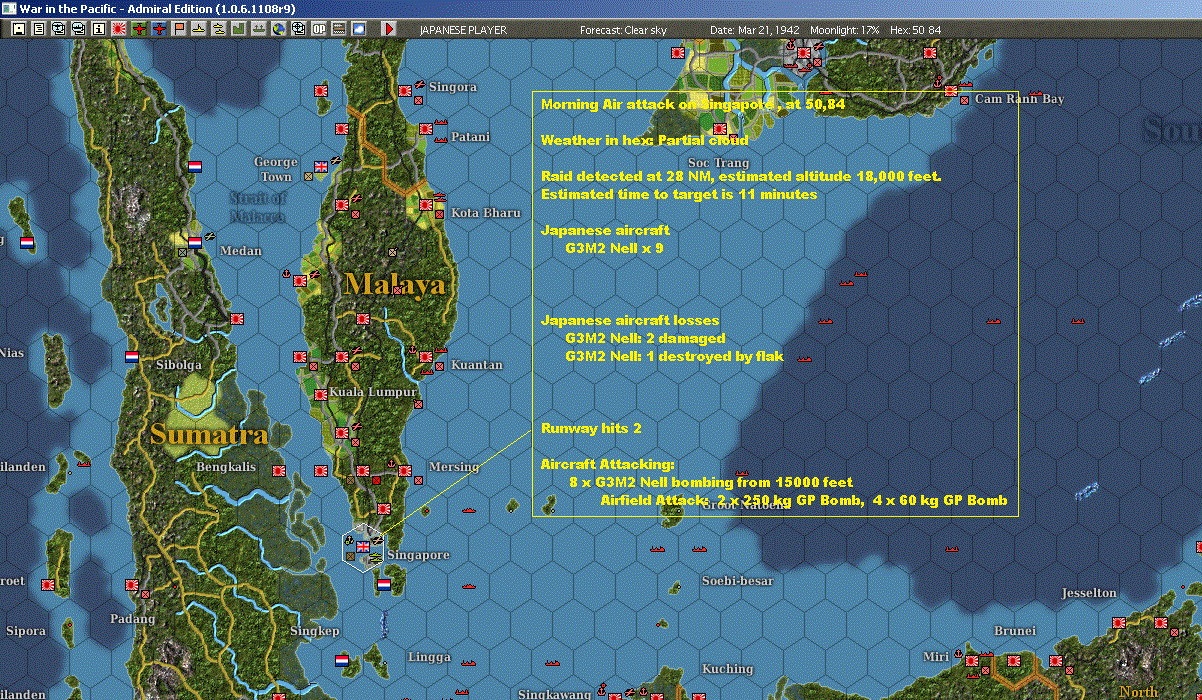Image resolution: width=1202 pixels, height=700 pixels.
Task: Select the red plane on blue background icon
Action: 159,29
